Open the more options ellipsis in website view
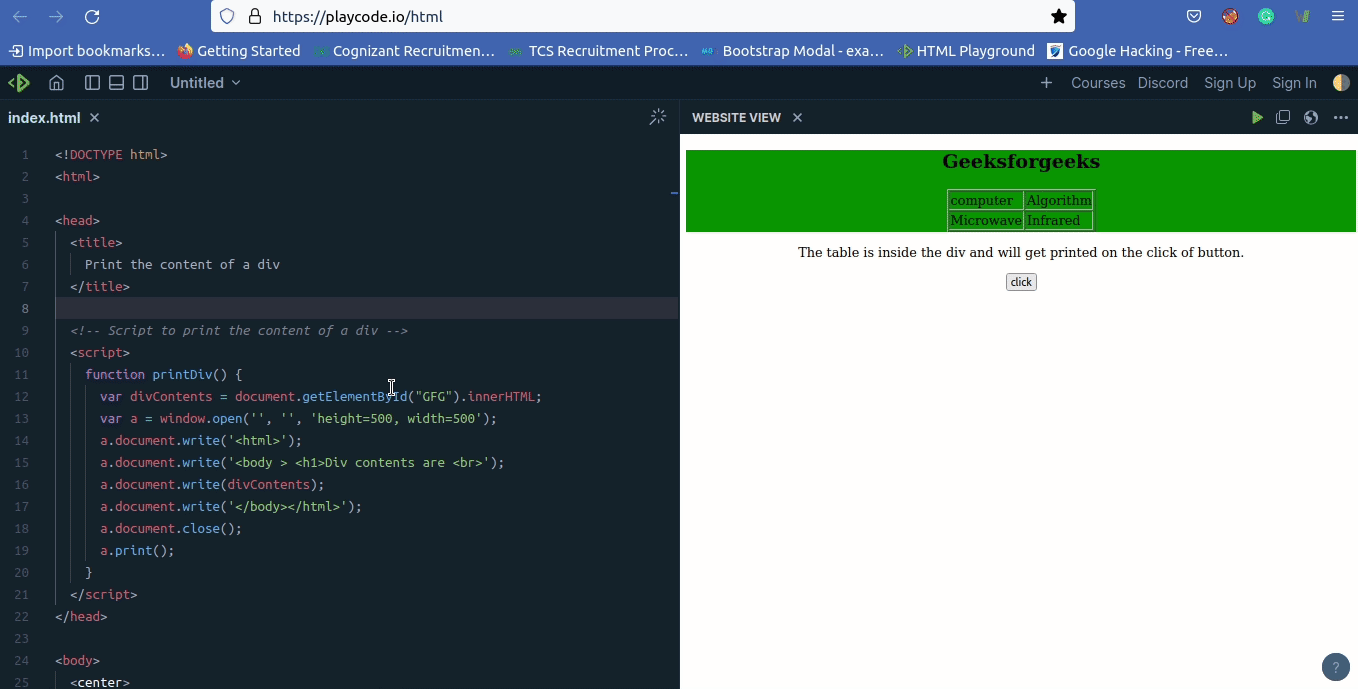The height and width of the screenshot is (689, 1358). 1342,117
